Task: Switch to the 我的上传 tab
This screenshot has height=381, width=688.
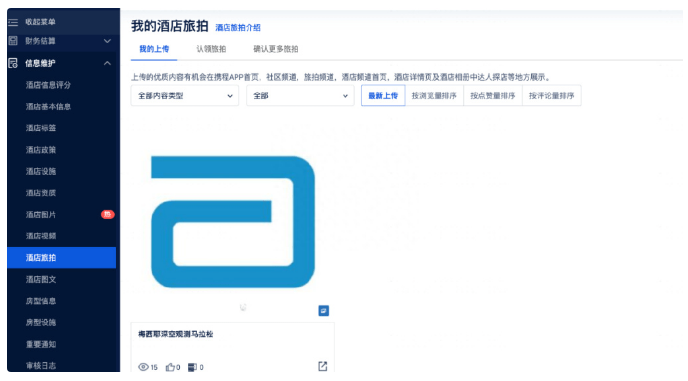Action: [154, 49]
